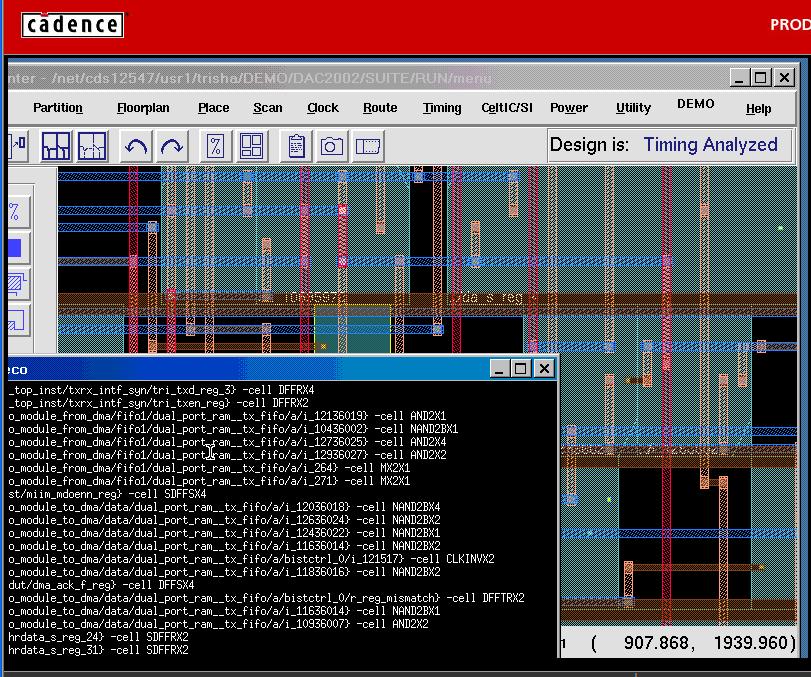Click the dashed rectangle selection toolbar icon
The width and height of the screenshot is (811, 677).
click(368, 147)
